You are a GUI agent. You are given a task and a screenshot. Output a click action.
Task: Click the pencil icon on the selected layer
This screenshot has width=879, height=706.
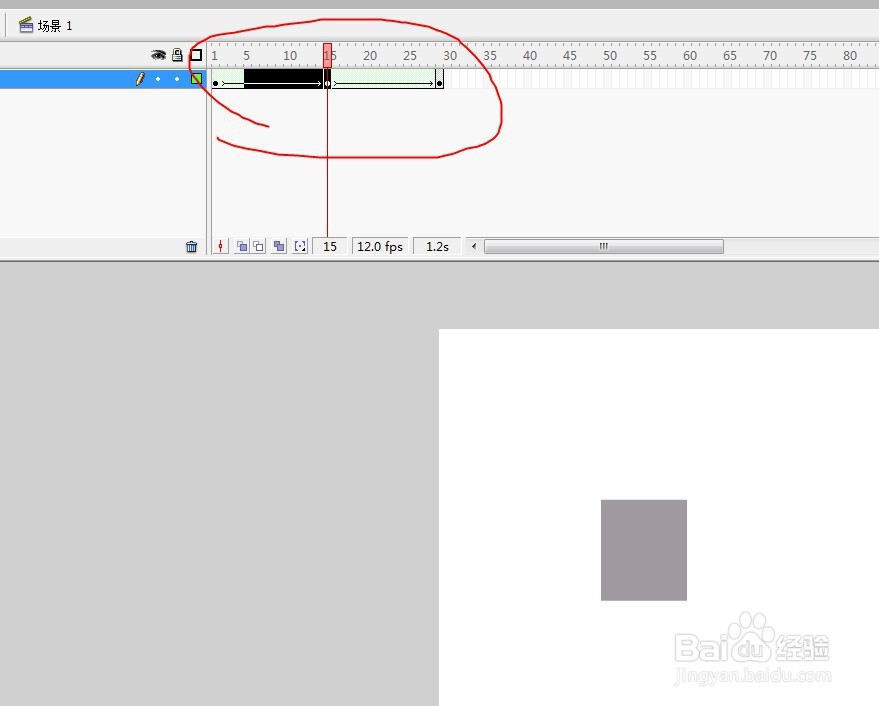[x=140, y=79]
